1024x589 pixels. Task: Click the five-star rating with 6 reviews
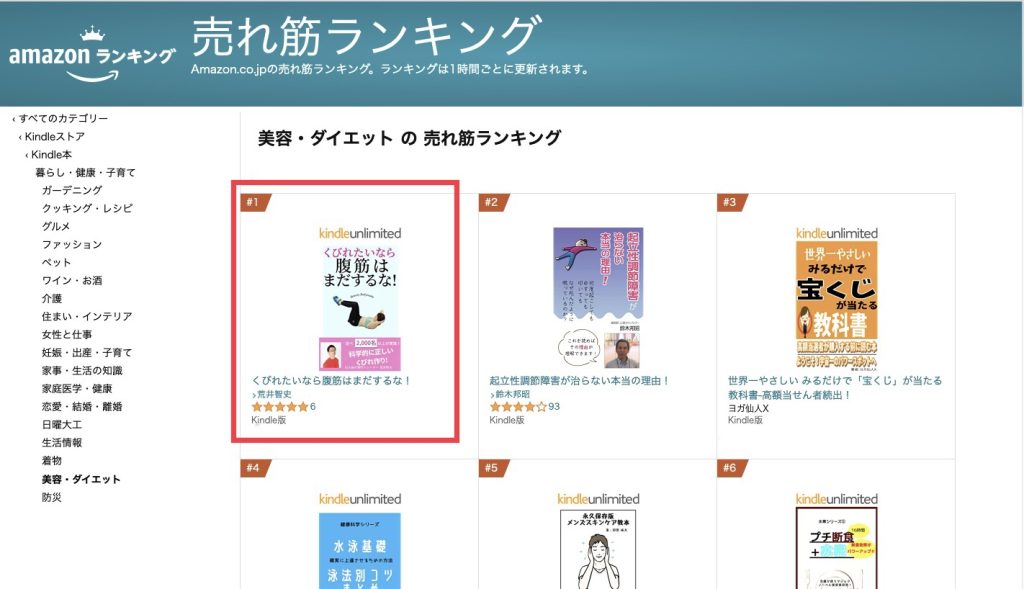click(283, 407)
